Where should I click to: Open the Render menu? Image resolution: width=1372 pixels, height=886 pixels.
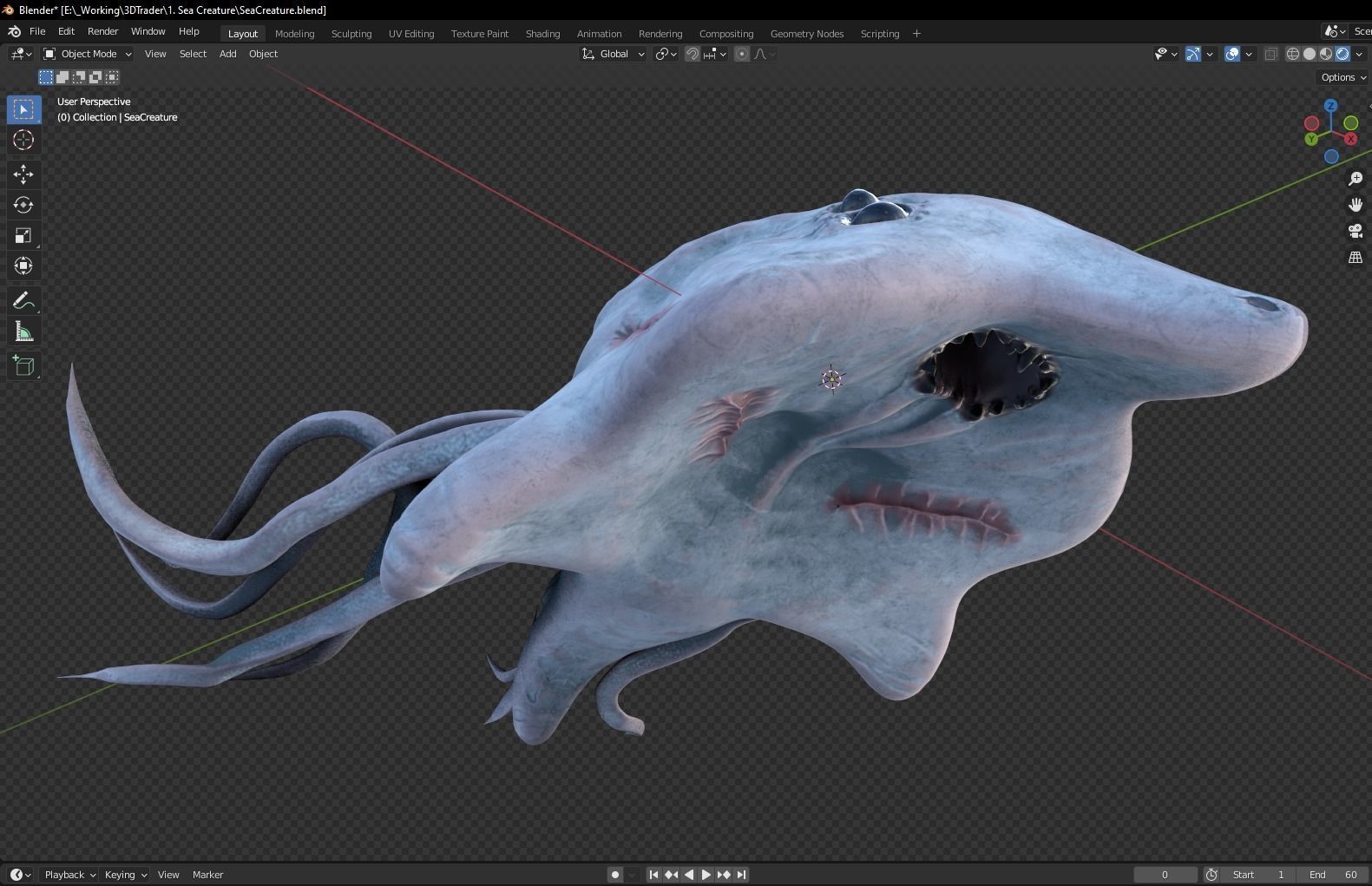102,31
